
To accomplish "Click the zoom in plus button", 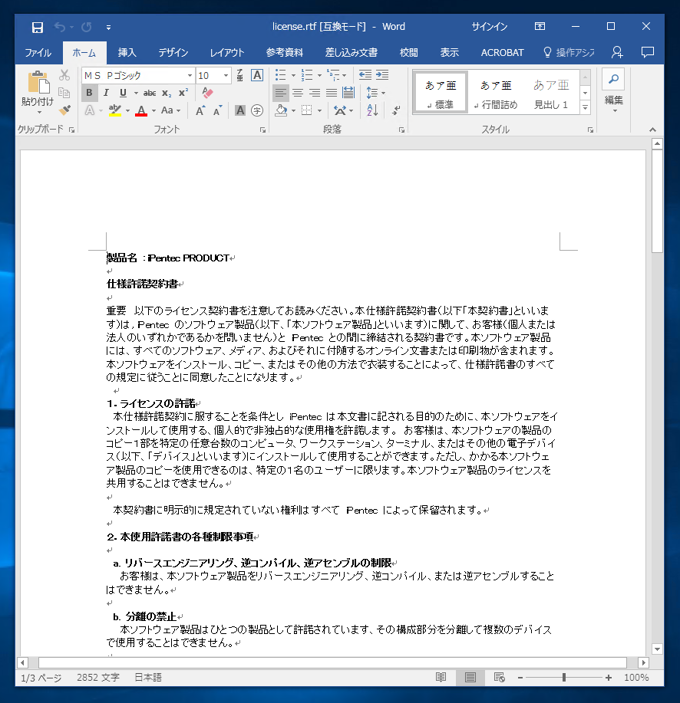I will point(608,677).
